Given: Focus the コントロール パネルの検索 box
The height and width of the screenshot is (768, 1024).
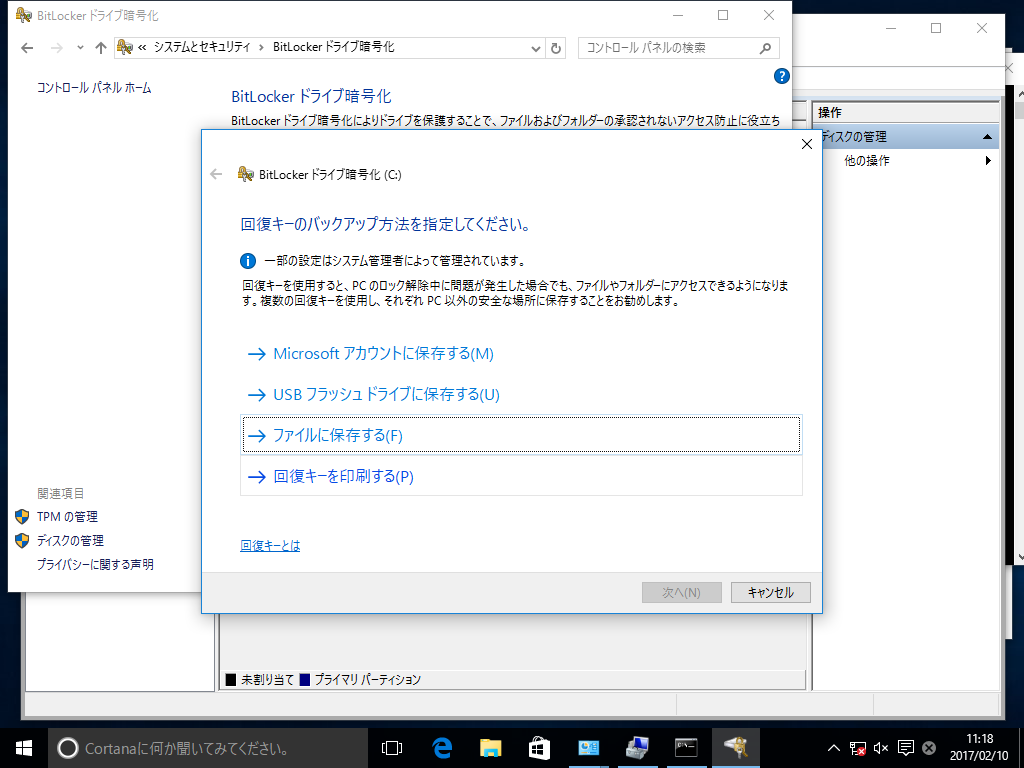Looking at the screenshot, I should click(679, 48).
